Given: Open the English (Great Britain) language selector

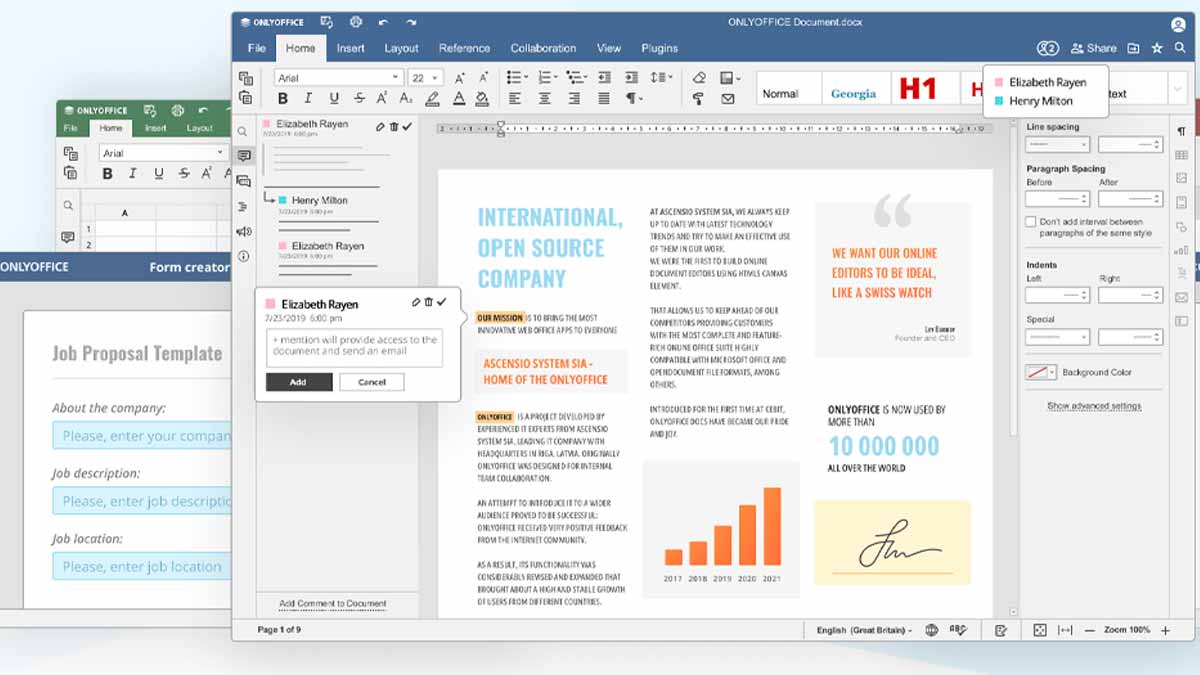Looking at the screenshot, I should click(x=864, y=630).
